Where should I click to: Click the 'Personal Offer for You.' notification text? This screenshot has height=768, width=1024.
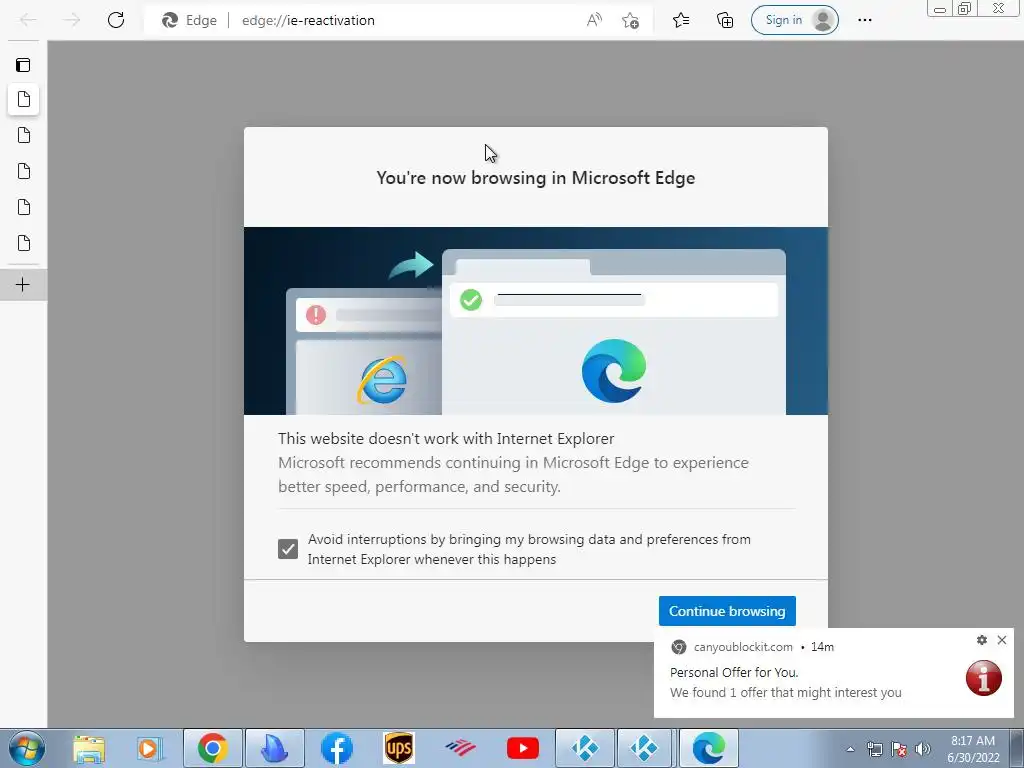tap(734, 672)
